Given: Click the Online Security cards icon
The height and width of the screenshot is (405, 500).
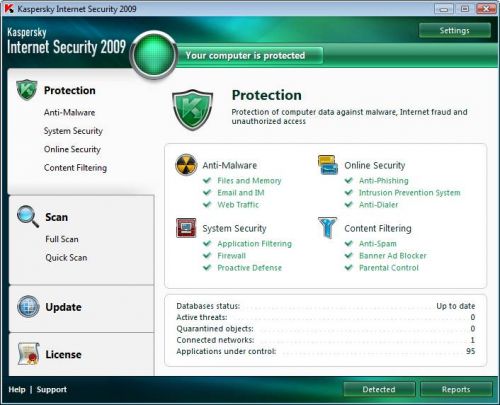Looking at the screenshot, I should tap(328, 165).
